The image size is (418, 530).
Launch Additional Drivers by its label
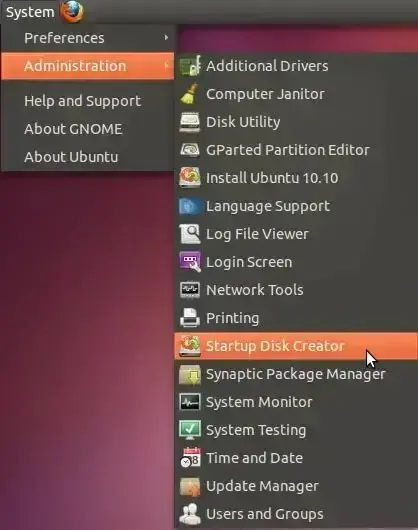coord(267,66)
